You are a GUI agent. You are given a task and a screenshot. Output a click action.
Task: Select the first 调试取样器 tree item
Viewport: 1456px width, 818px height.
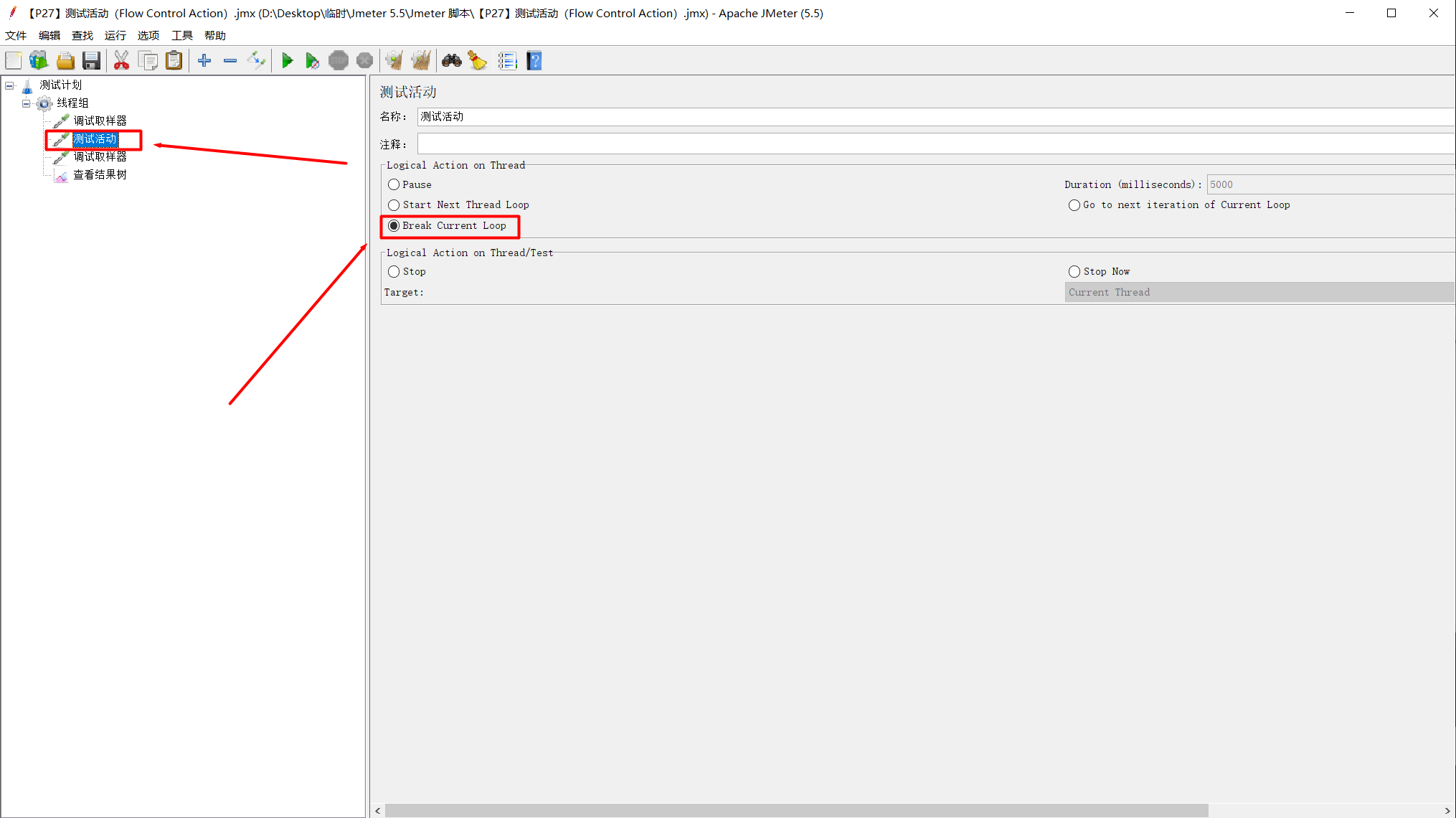[x=100, y=121]
